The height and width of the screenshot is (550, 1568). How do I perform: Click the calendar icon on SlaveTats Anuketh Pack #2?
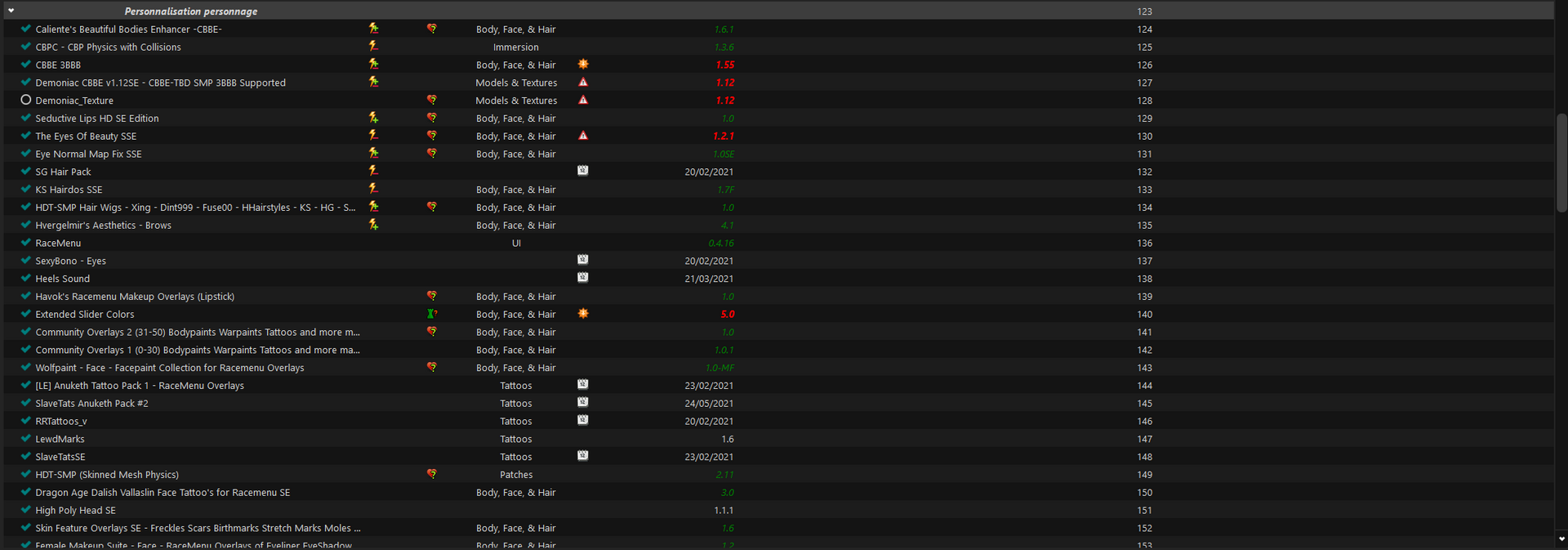tap(583, 402)
